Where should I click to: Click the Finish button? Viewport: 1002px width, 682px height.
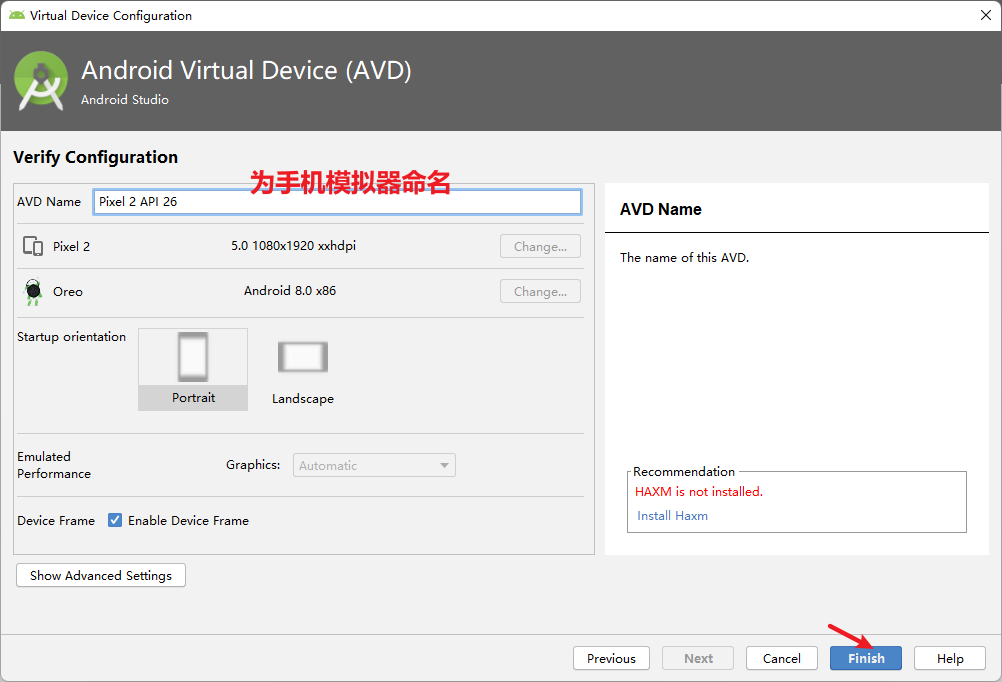865,658
